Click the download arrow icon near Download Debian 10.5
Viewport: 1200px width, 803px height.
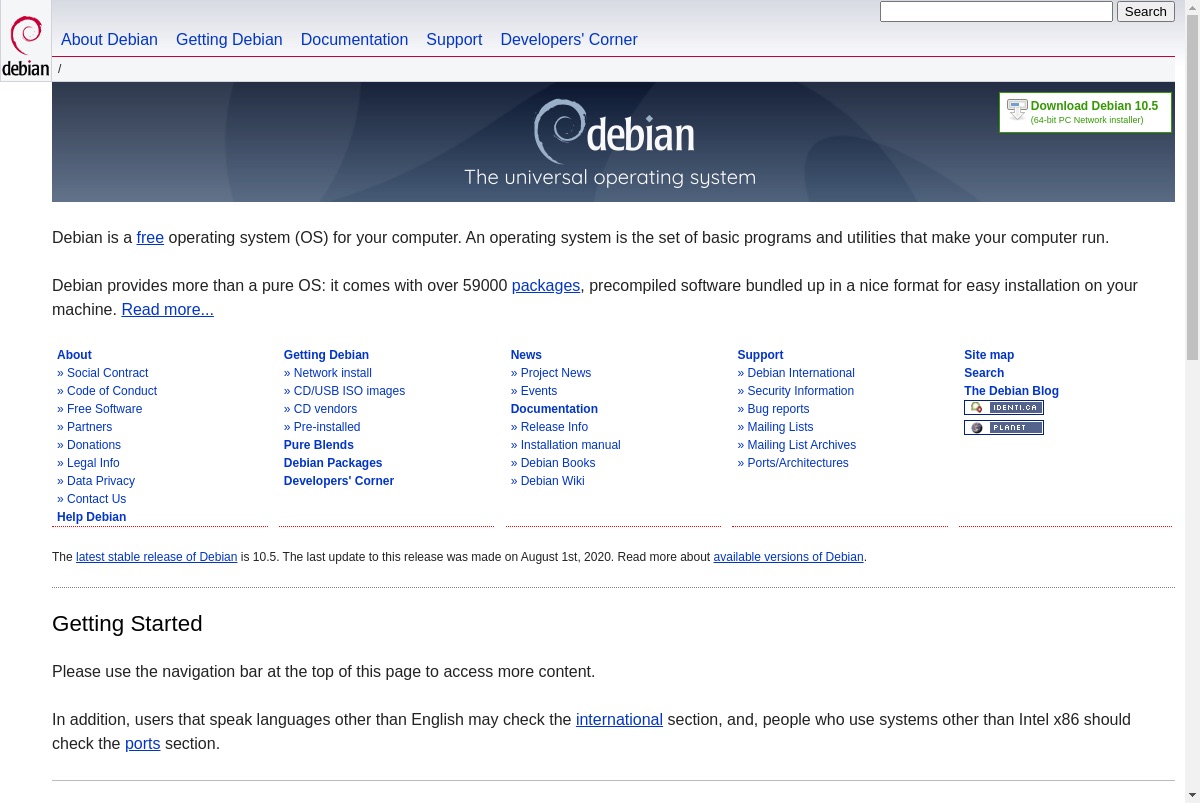(x=1017, y=110)
